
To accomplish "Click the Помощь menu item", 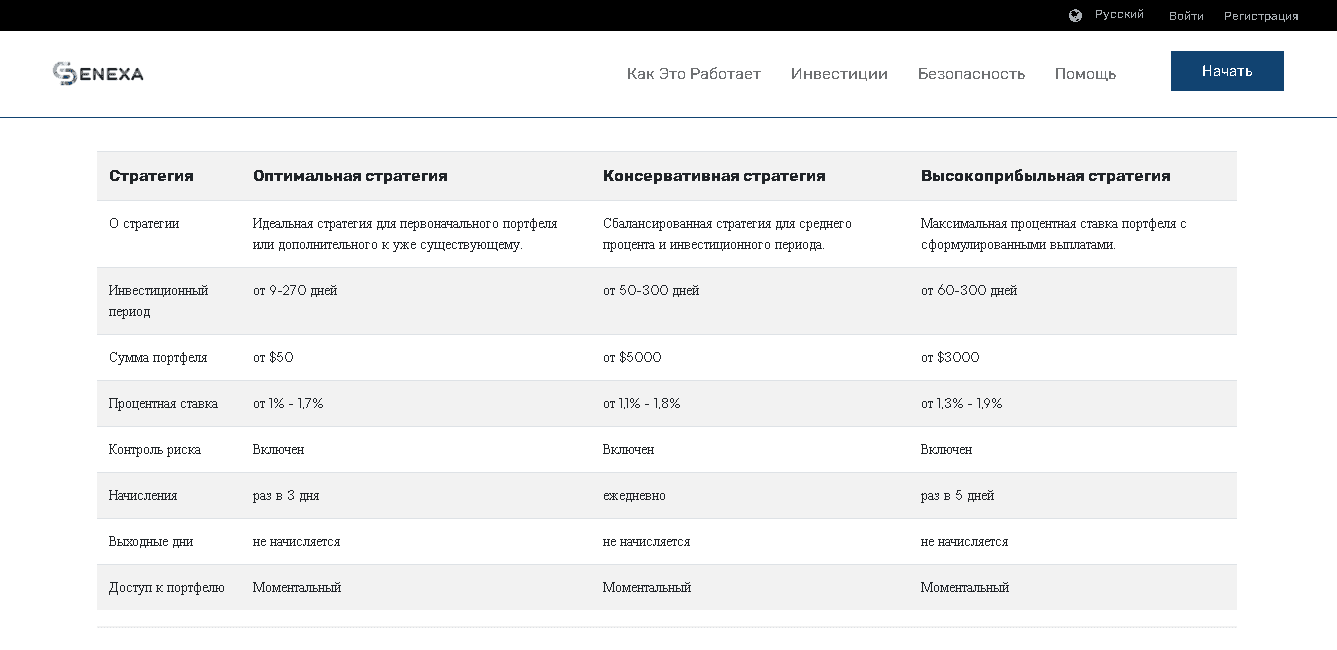I will (x=1085, y=73).
